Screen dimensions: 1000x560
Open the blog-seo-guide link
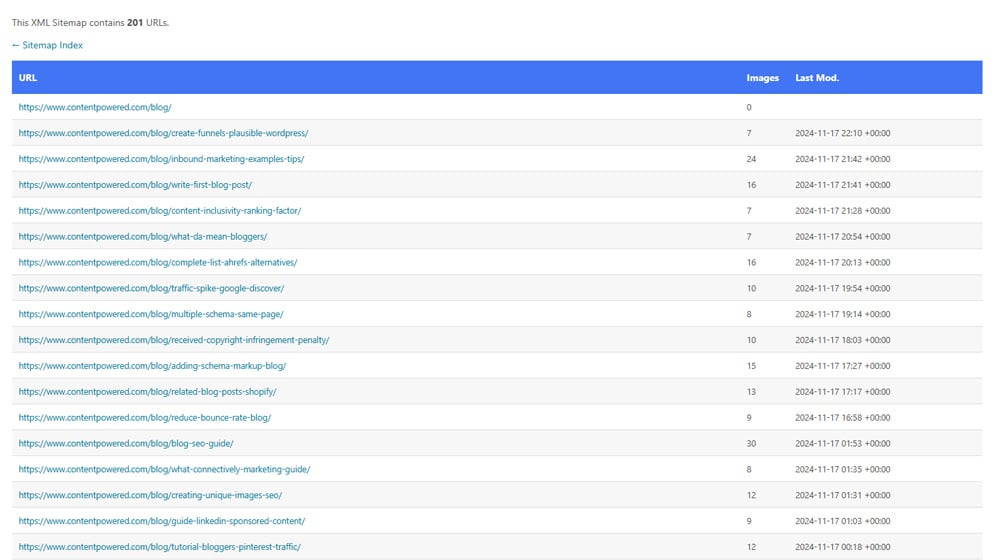[x=126, y=443]
